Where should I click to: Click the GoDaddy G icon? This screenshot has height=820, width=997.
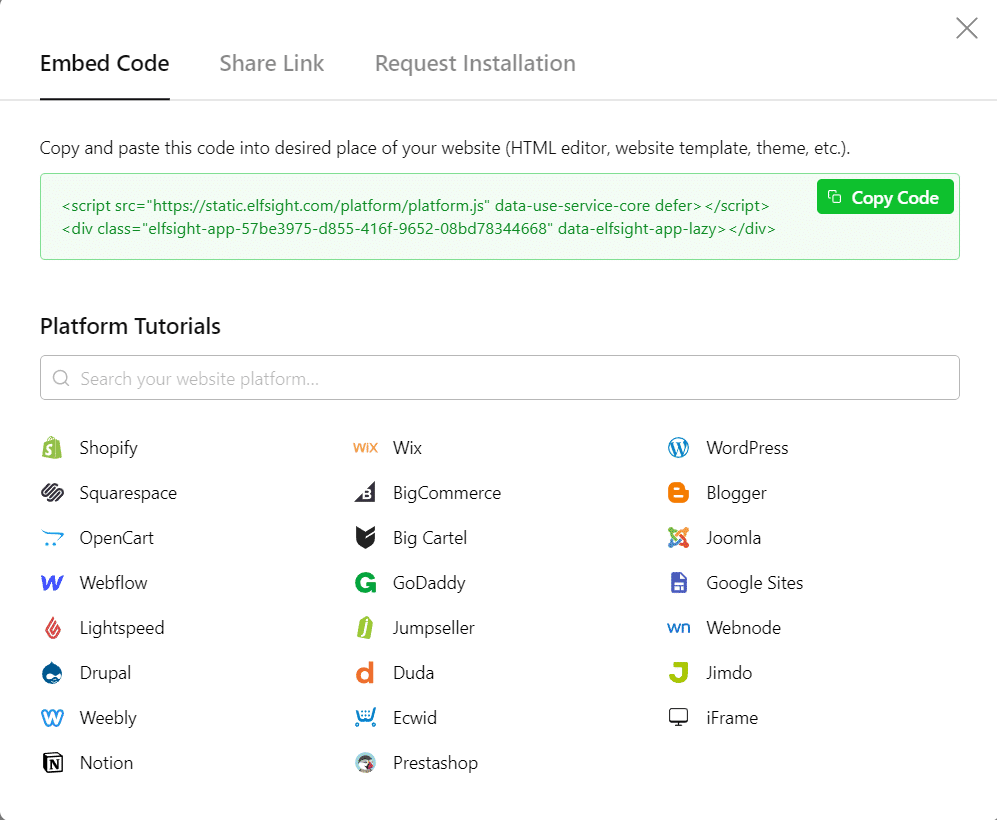(x=366, y=582)
